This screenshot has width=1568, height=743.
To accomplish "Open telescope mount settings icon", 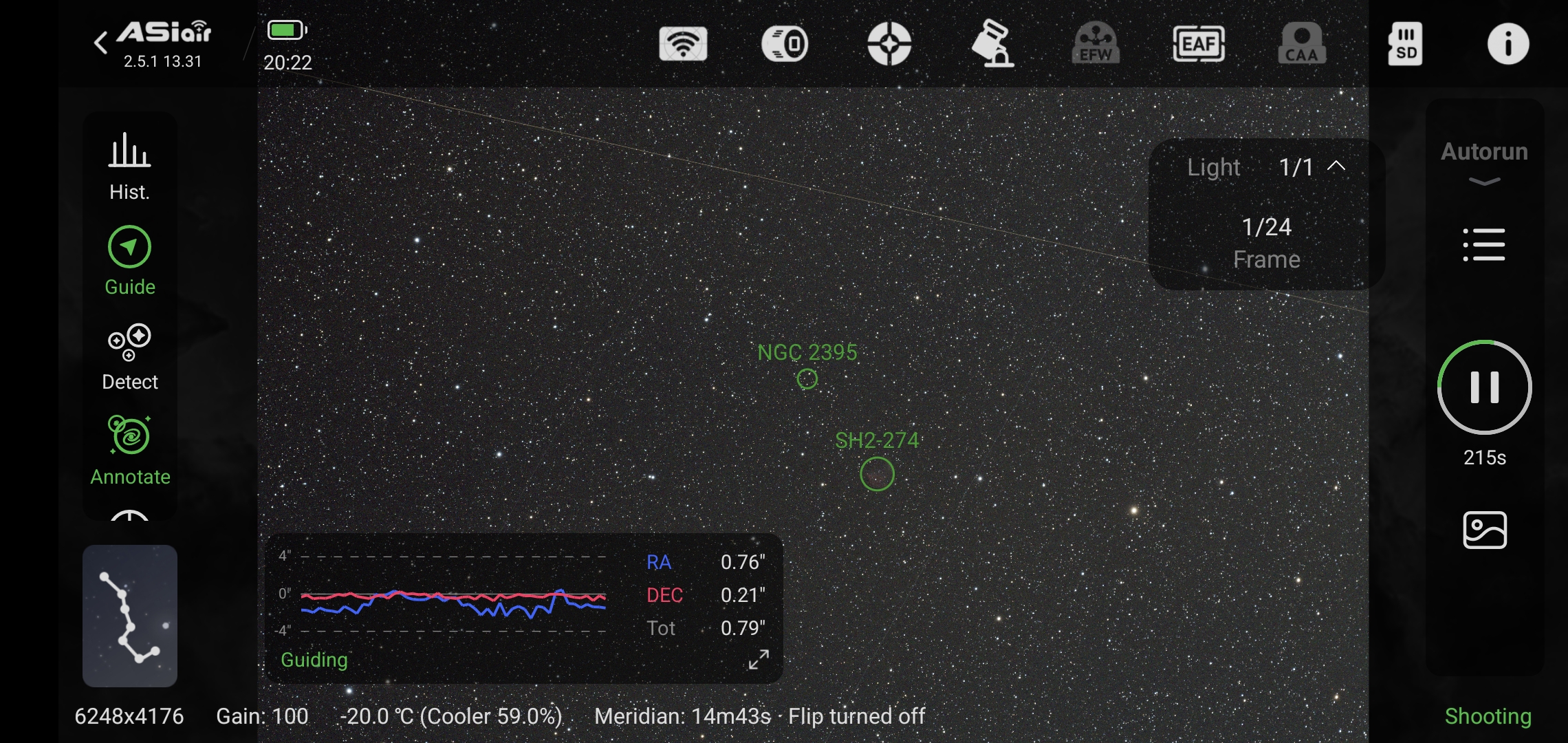I will pyautogui.click(x=992, y=44).
